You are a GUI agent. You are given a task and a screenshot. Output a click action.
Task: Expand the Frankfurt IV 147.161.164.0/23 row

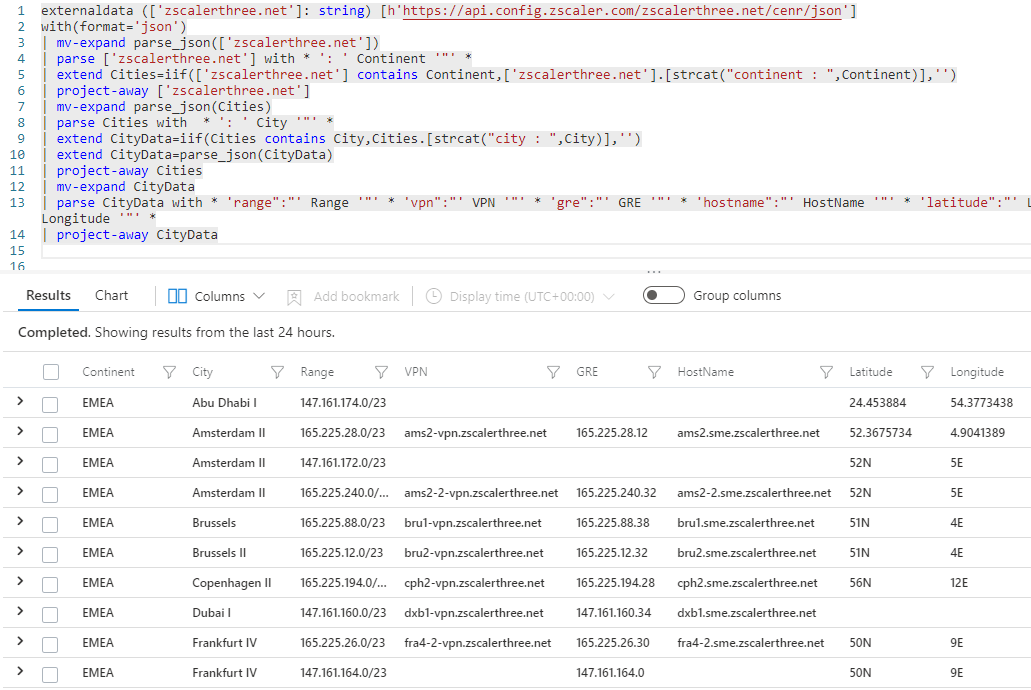20,672
